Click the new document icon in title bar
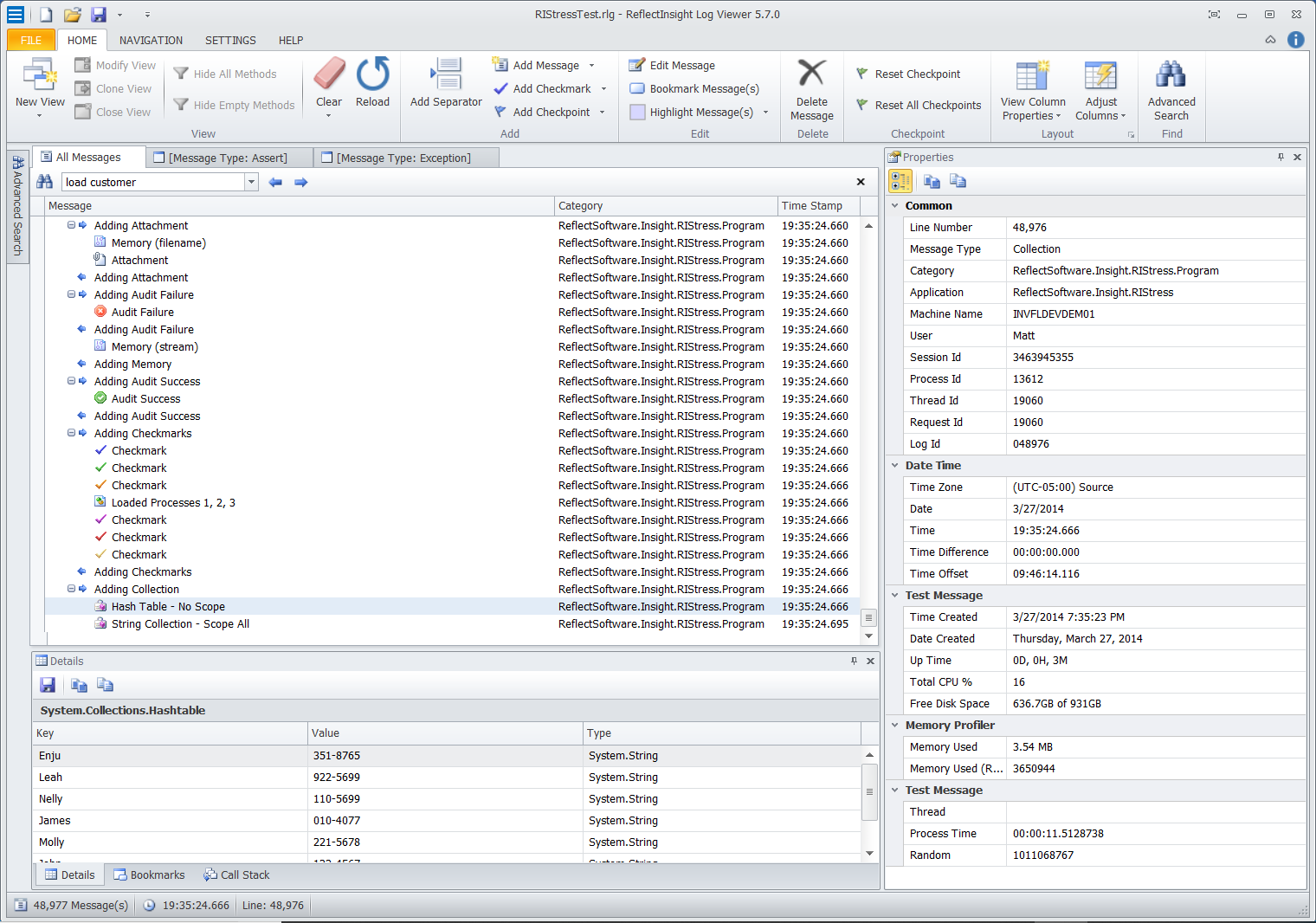This screenshot has width=1316, height=923. pos(46,15)
